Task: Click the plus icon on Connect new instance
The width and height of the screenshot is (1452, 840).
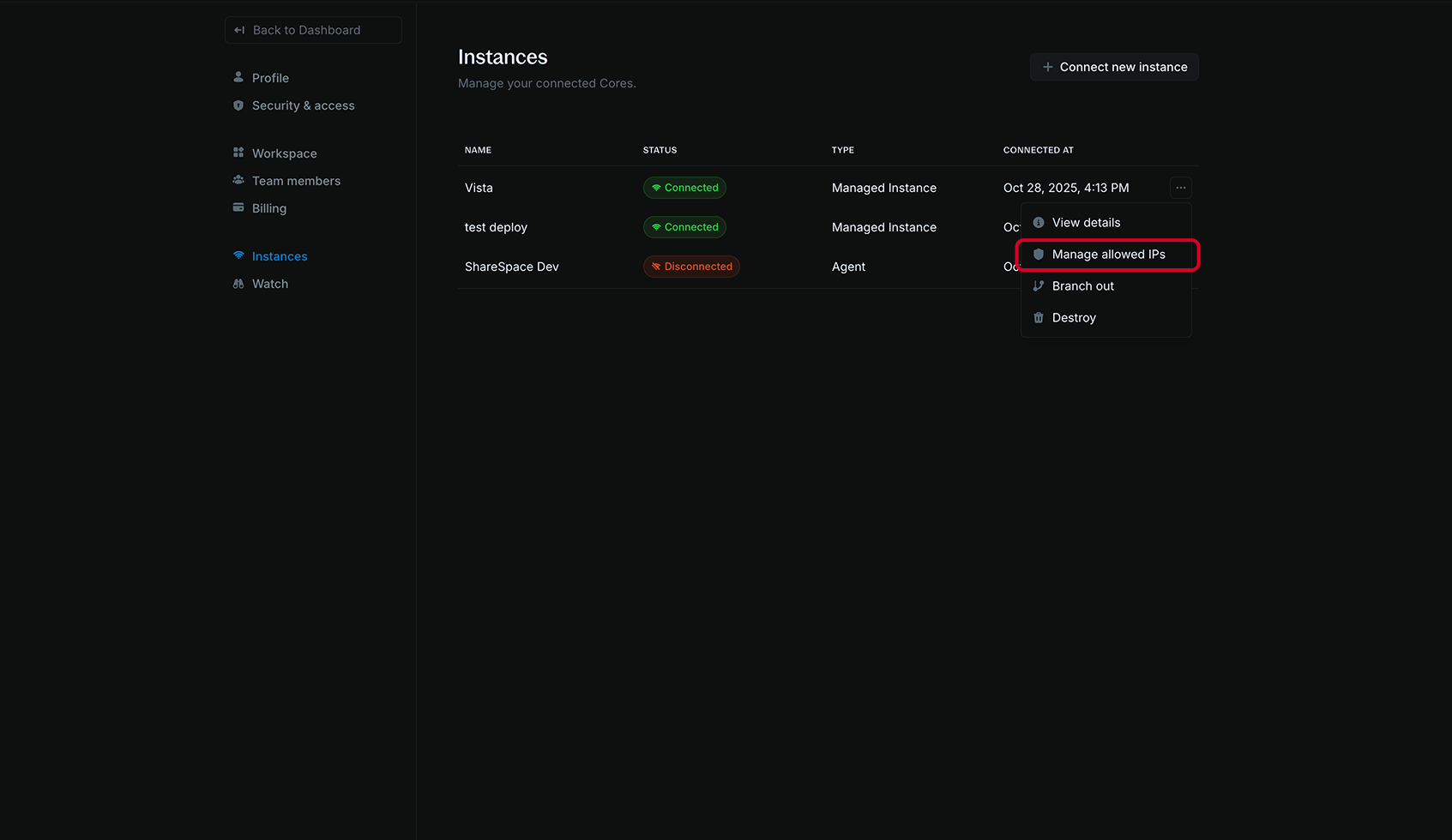Action: pos(1047,66)
